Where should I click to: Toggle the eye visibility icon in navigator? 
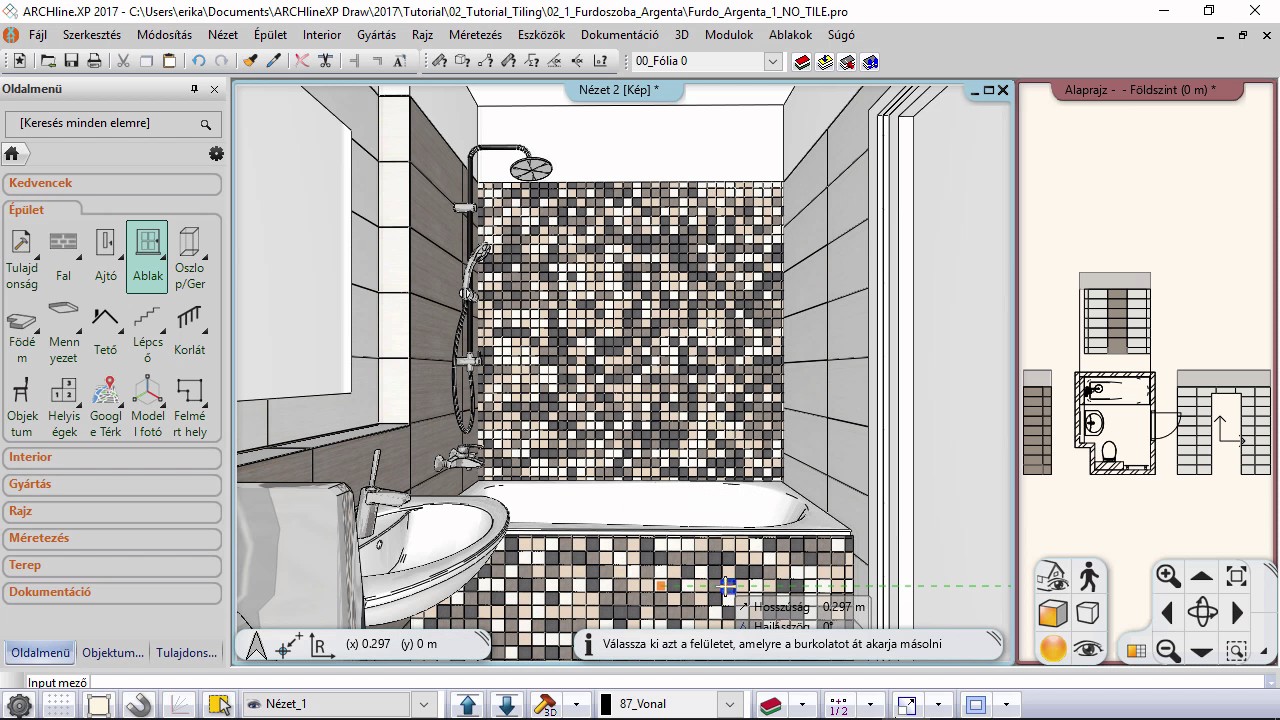point(1088,649)
